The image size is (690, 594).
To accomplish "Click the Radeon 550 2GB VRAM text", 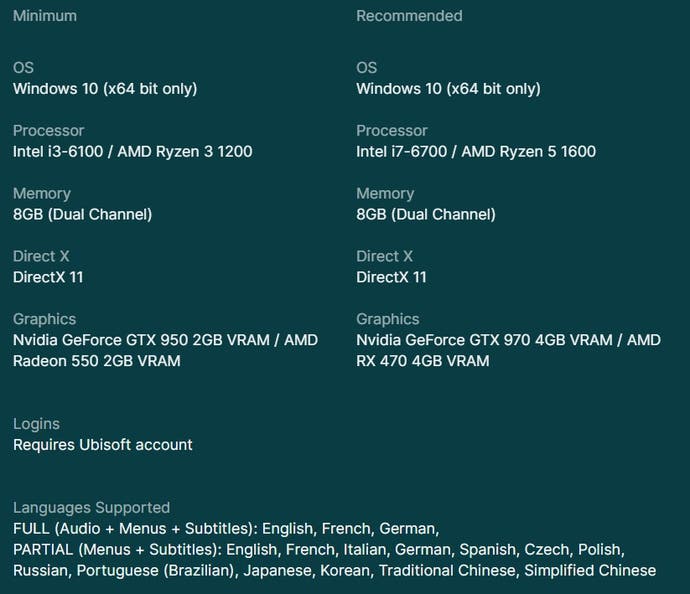I will tap(97, 361).
